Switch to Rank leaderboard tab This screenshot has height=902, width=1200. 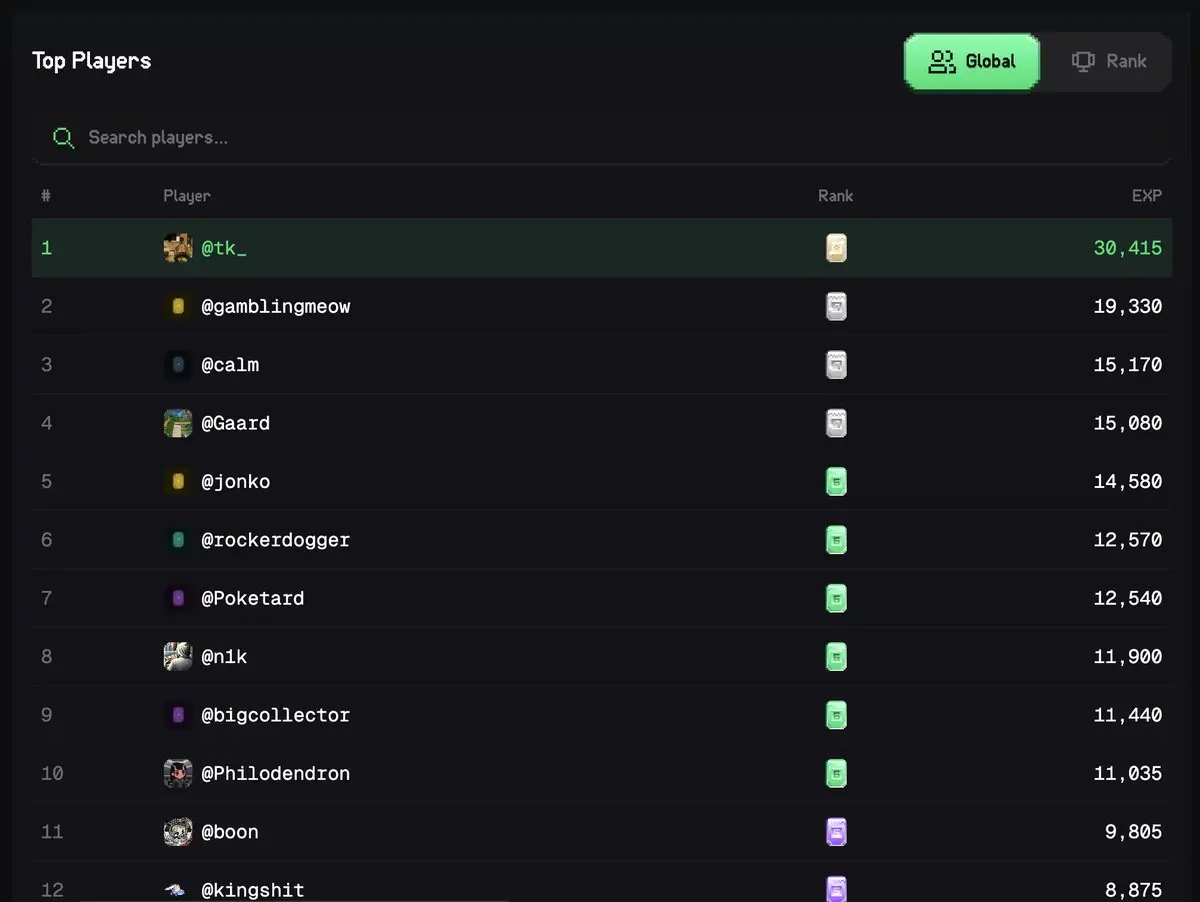1108,62
